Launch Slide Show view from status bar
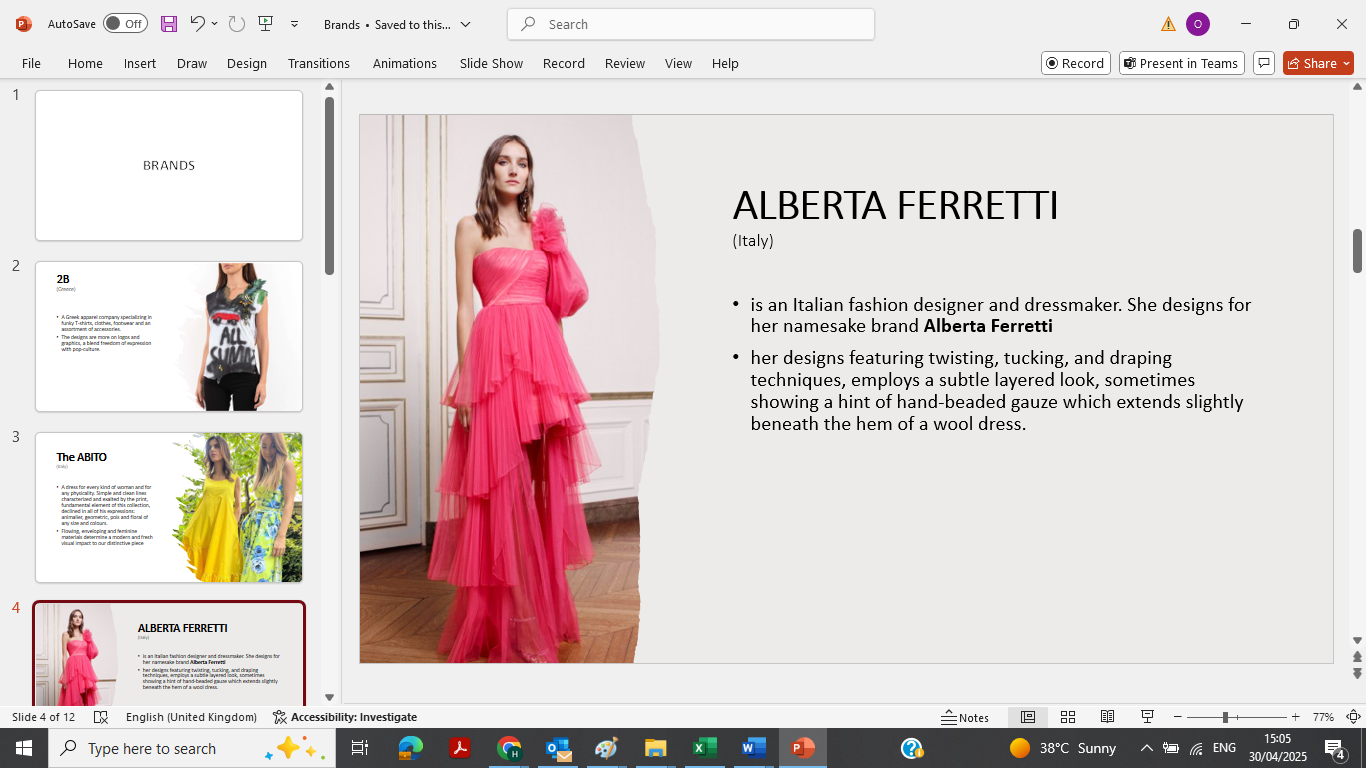Screen dimensions: 1366x768 (1148, 717)
